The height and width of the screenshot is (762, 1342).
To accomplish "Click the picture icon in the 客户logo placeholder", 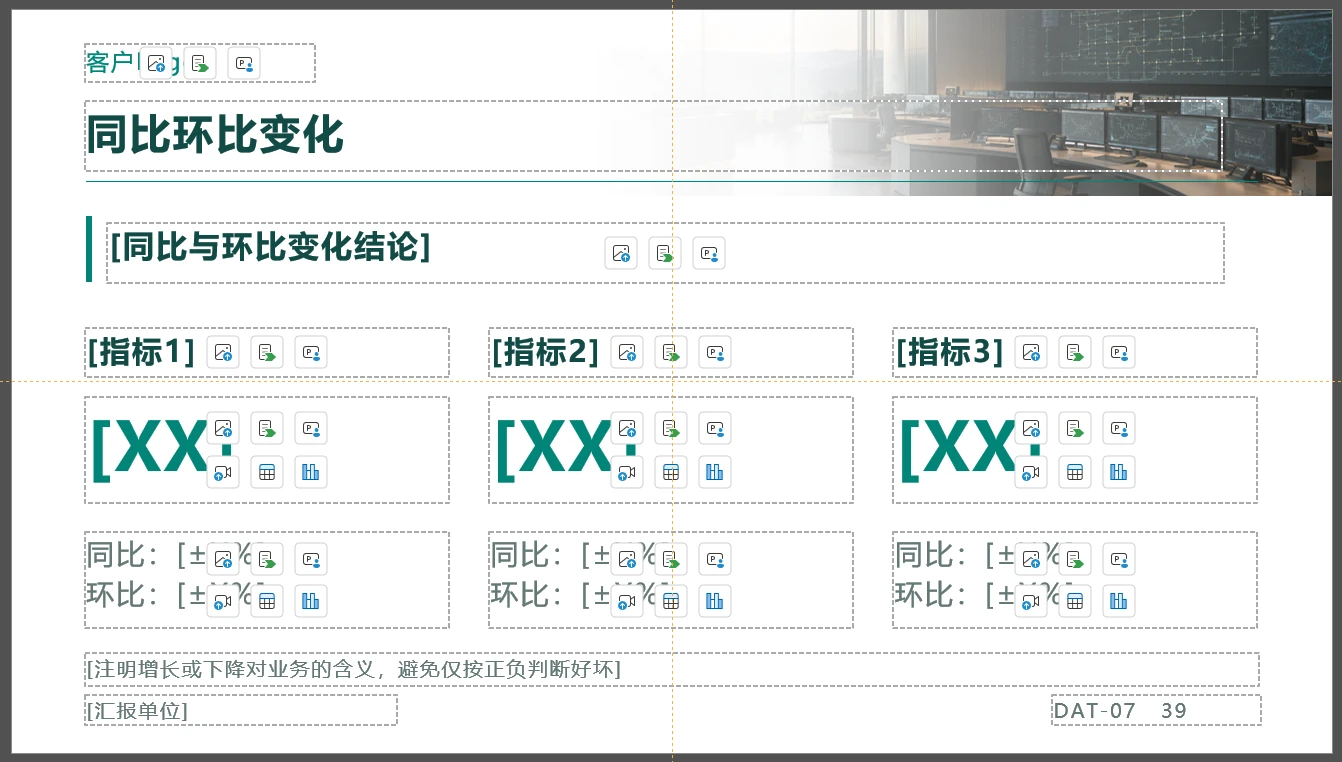I will coord(156,64).
